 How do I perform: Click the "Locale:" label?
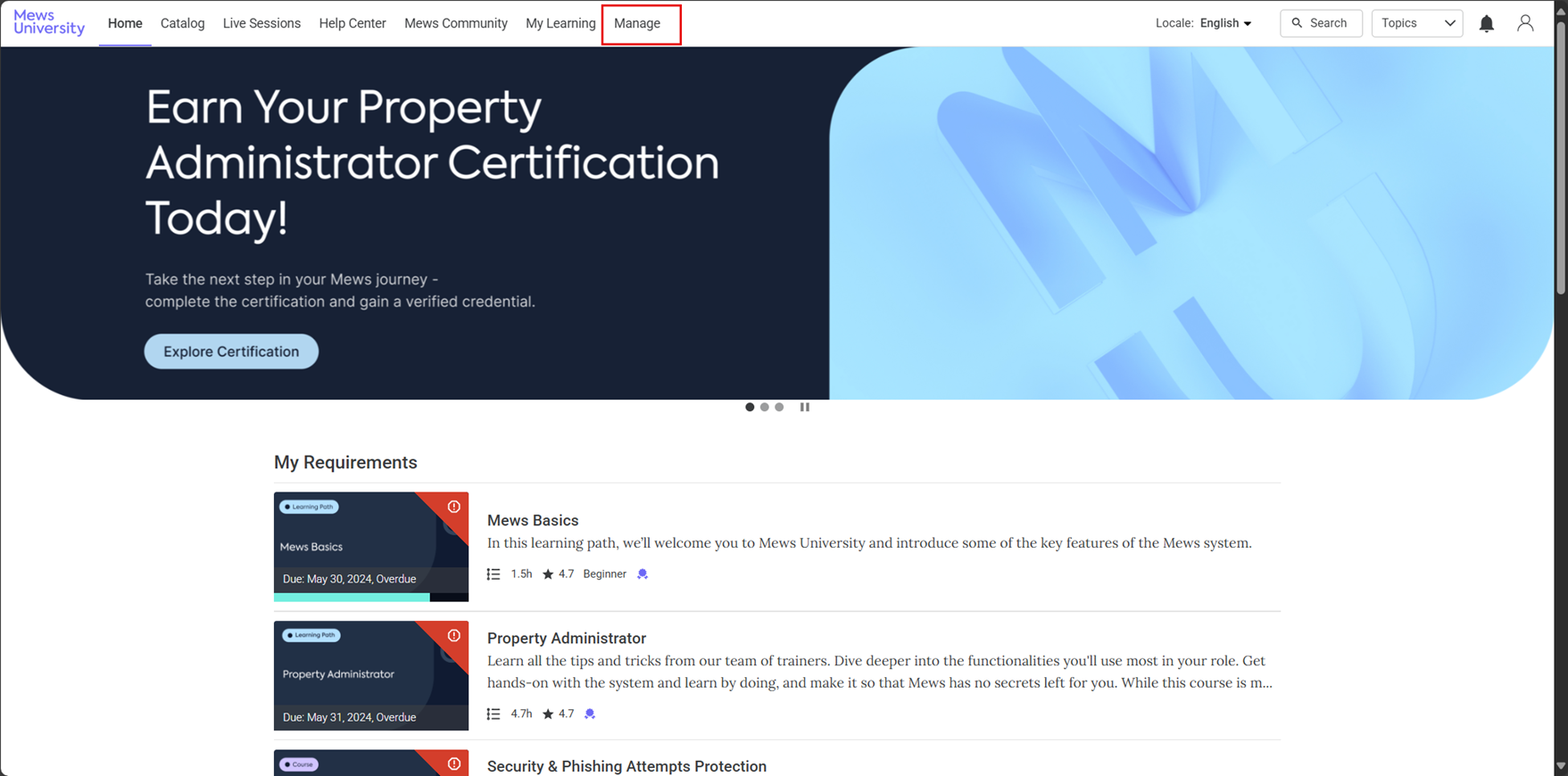click(1174, 23)
